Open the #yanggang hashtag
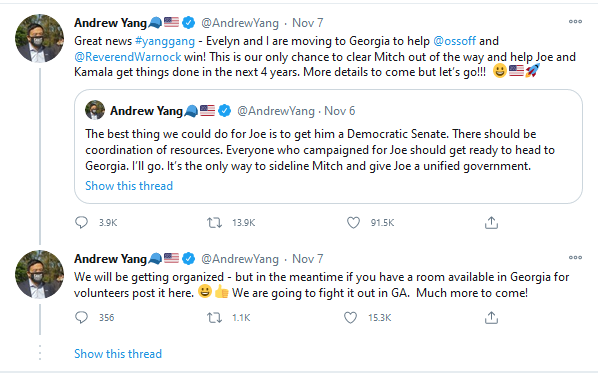 click(165, 41)
